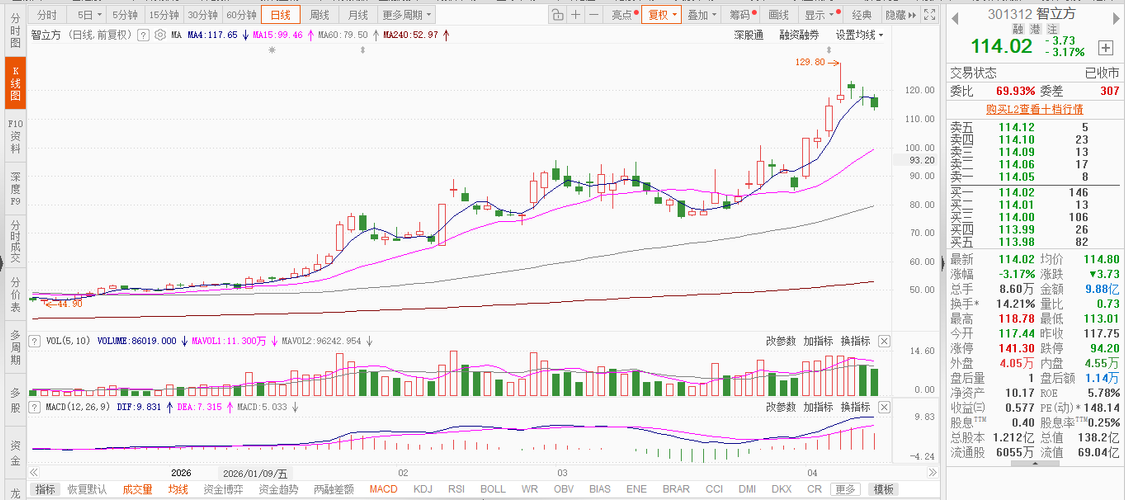
Task: Click 购买L2查看十档行情 link
Action: [1034, 109]
